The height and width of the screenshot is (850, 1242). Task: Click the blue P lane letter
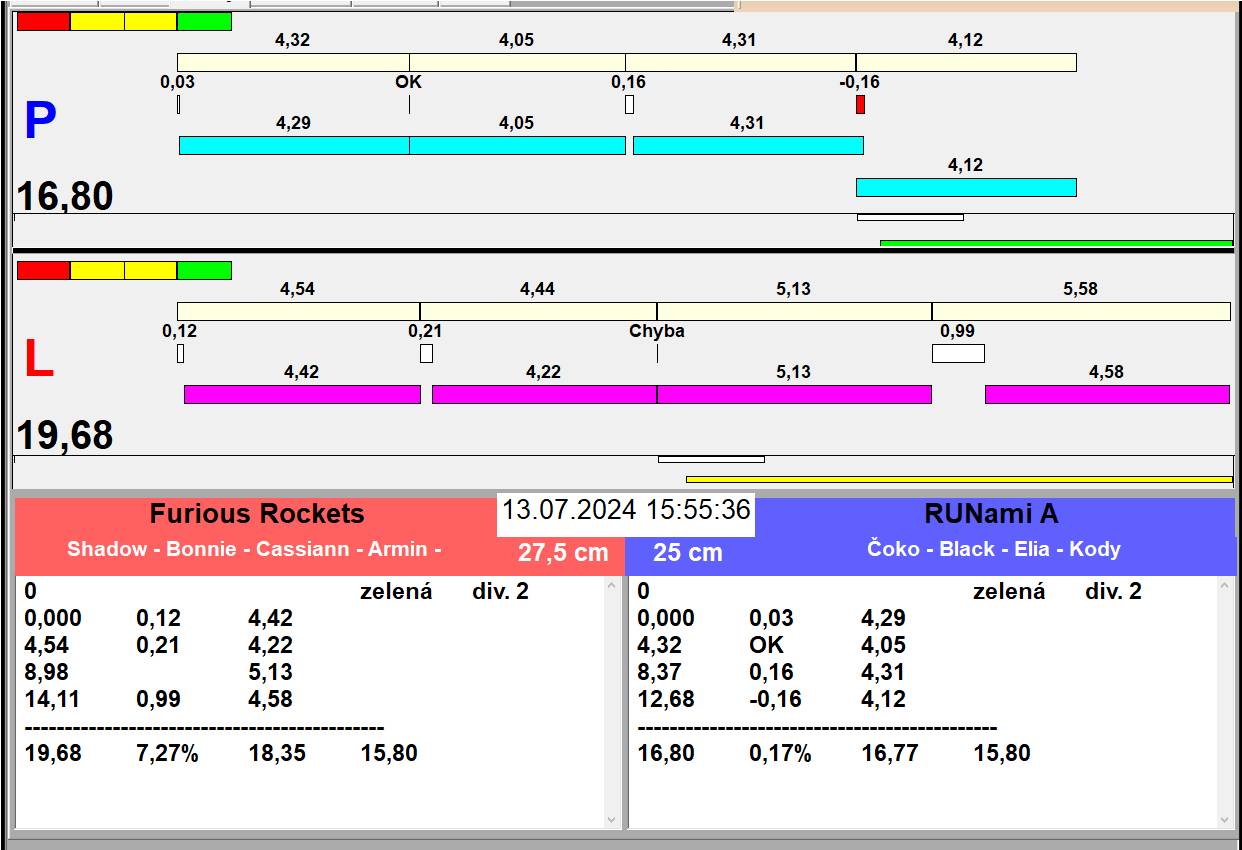(x=40, y=121)
